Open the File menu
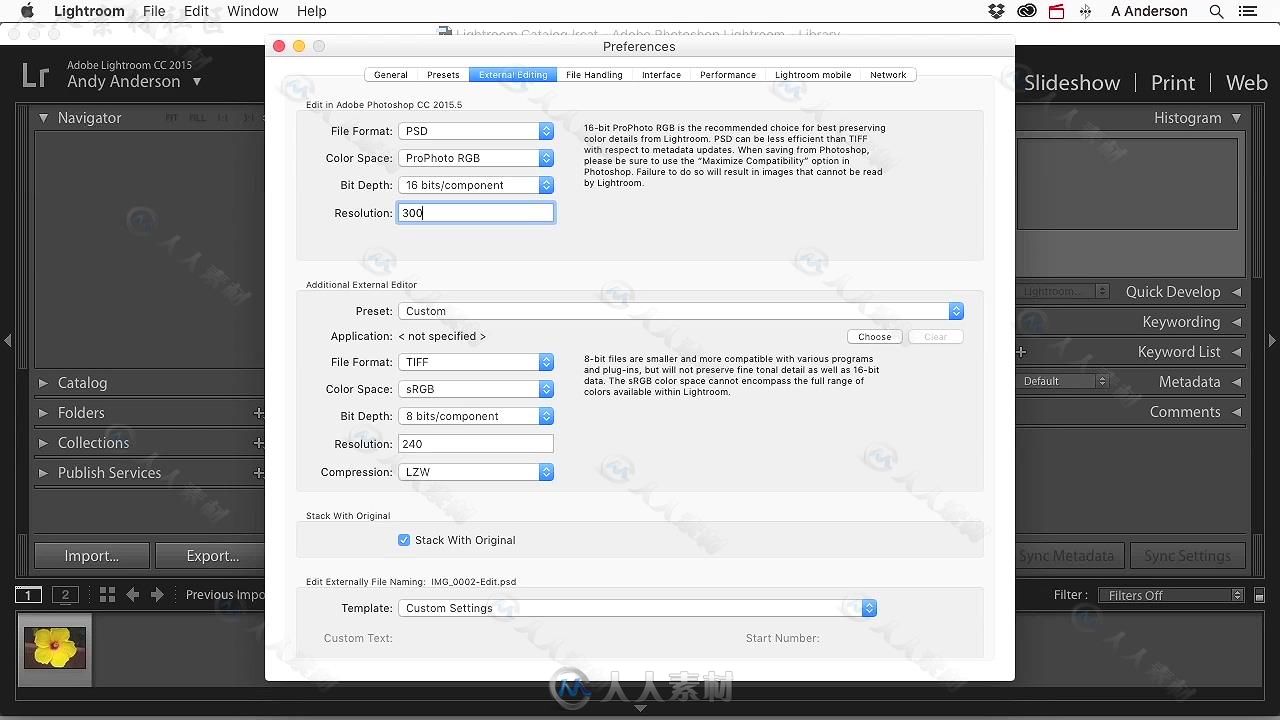 point(154,11)
